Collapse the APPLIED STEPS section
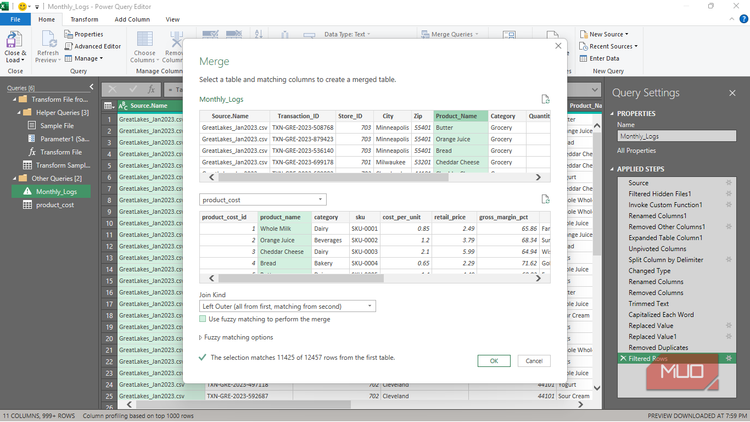The height and width of the screenshot is (422, 750). pos(612,169)
